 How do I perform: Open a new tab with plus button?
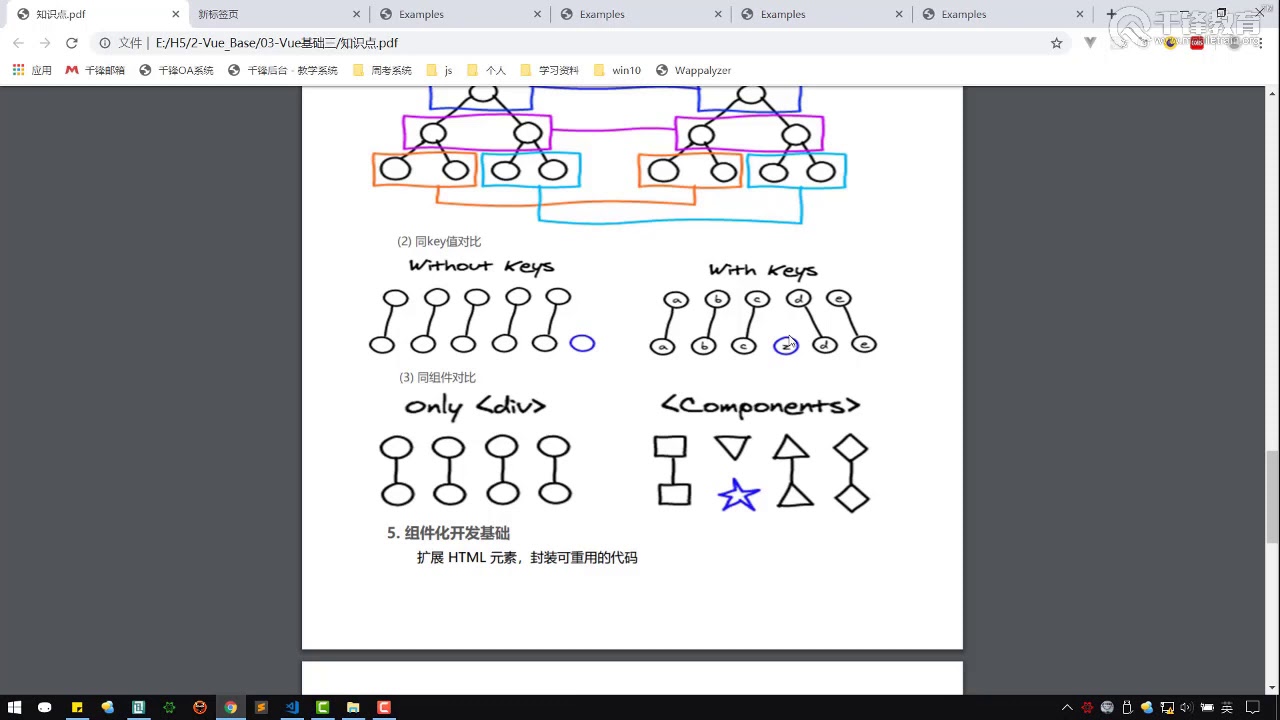tap(1110, 14)
